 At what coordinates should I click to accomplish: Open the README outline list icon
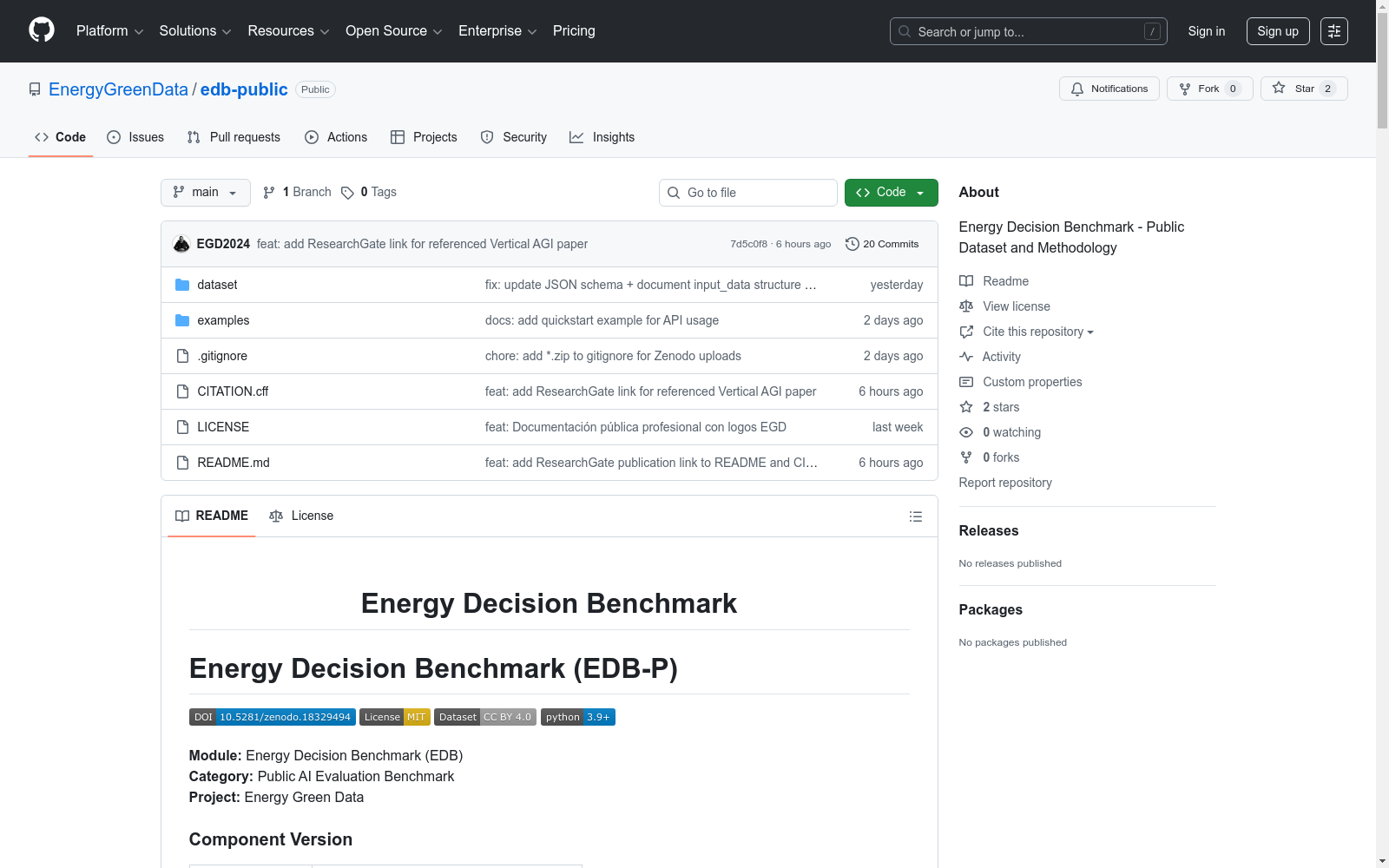pos(916,516)
